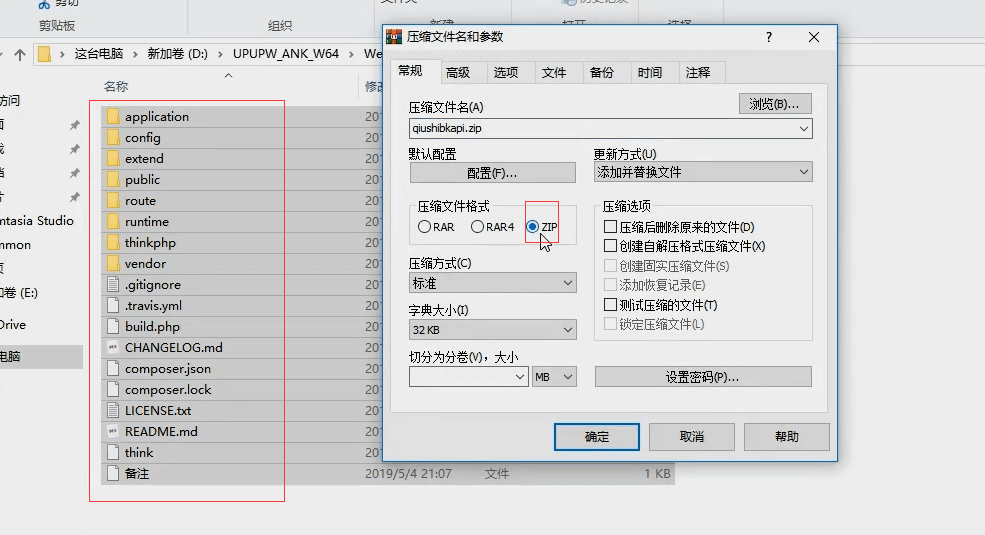Open the 压缩方式 dropdown
985x535 pixels.
(x=492, y=283)
